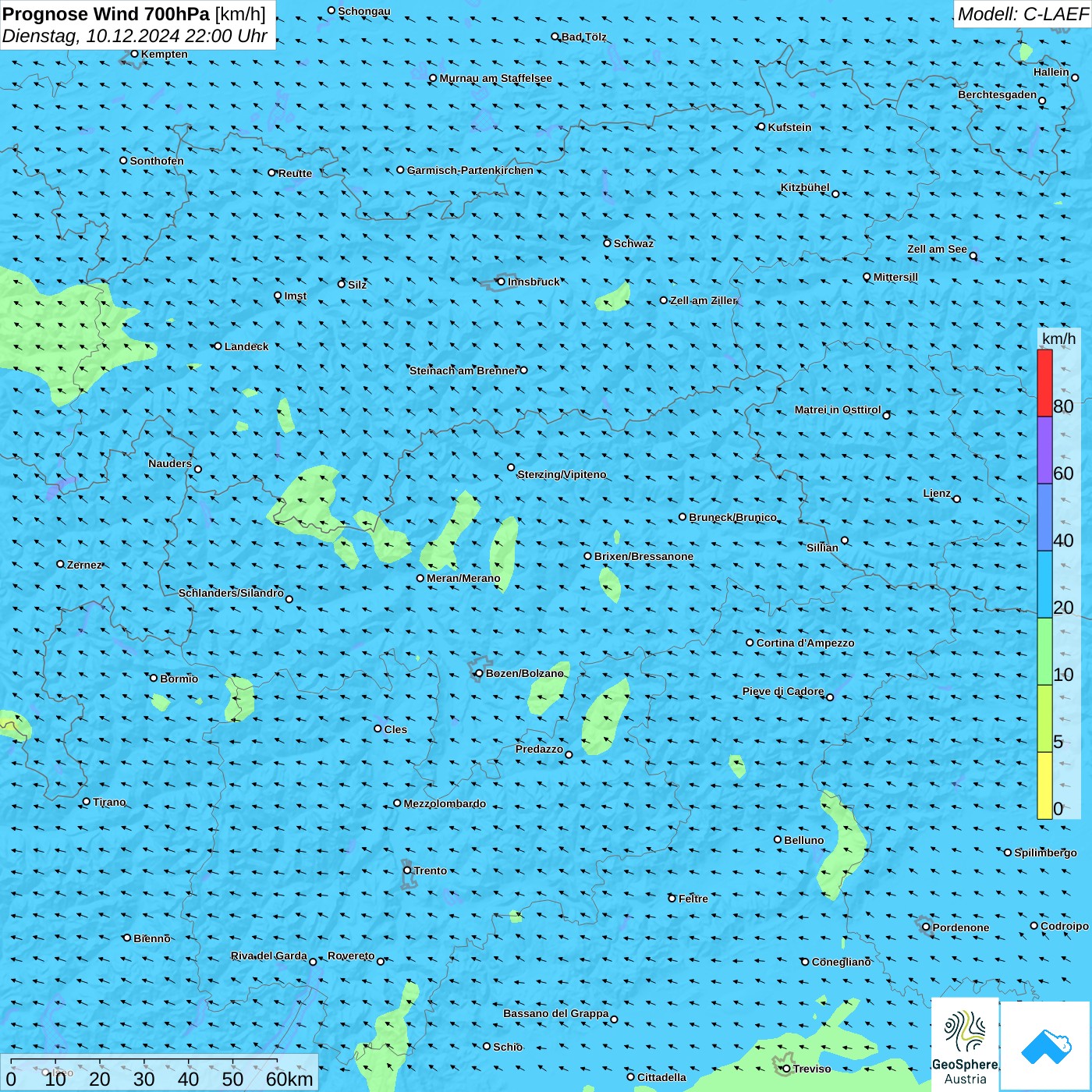This screenshot has height=1092, width=1092.
Task: Click the Lienz city marker
Action: click(957, 499)
